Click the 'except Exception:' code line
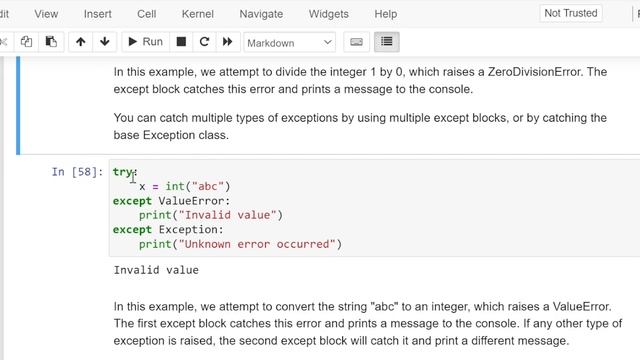The image size is (640, 360). [x=168, y=229]
